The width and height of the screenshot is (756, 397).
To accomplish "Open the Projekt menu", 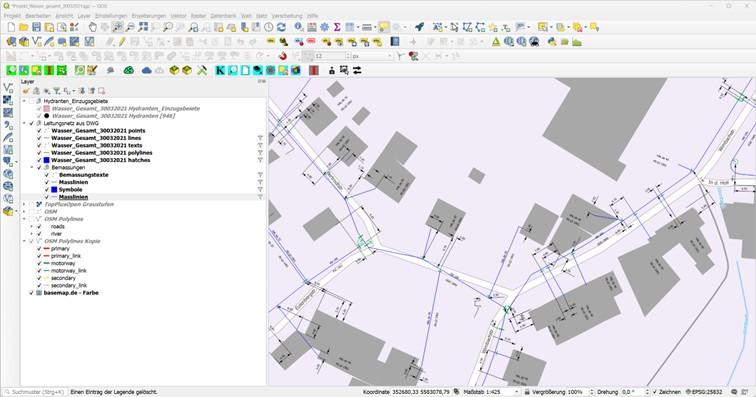I will pos(12,16).
